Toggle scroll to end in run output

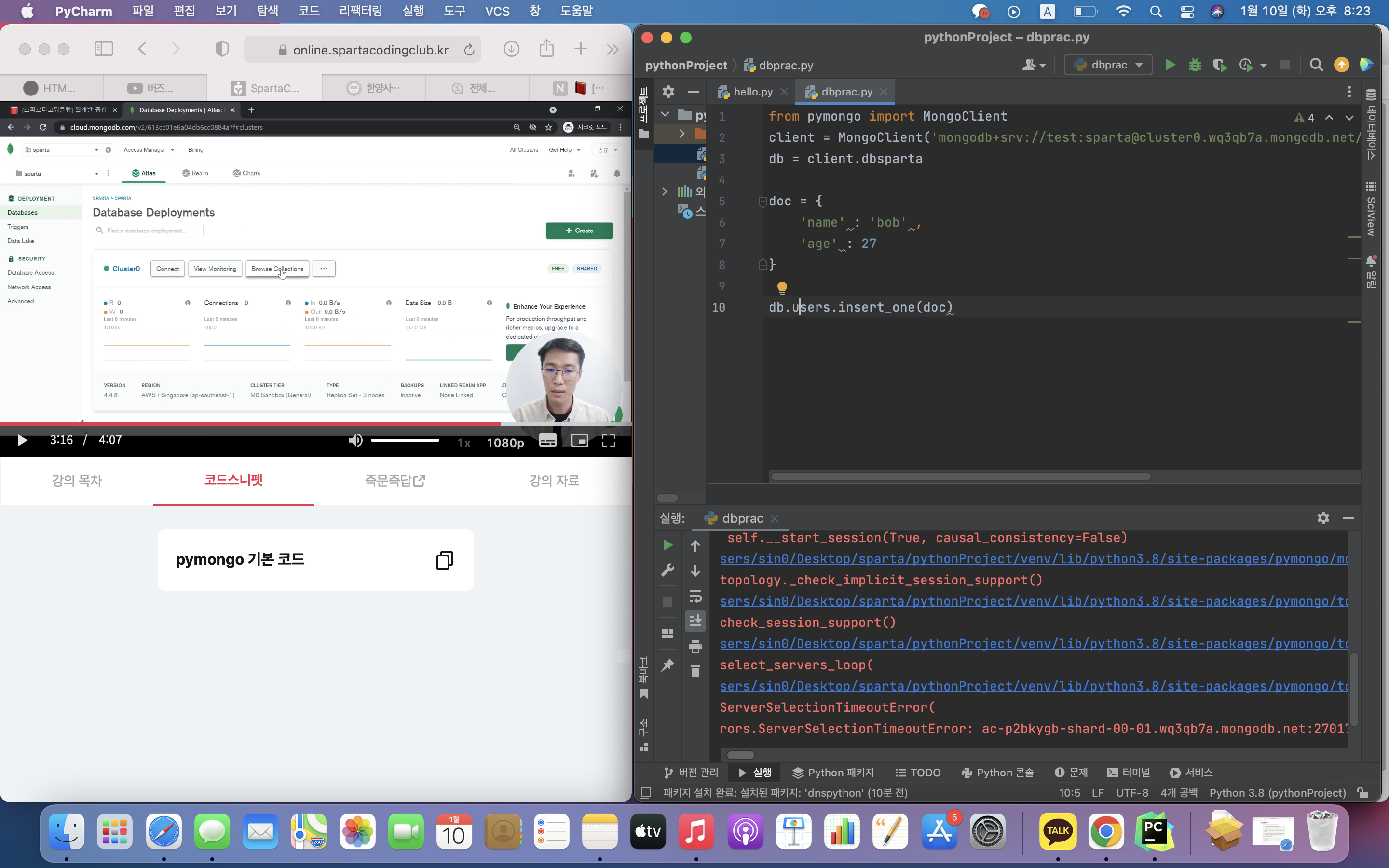695,621
